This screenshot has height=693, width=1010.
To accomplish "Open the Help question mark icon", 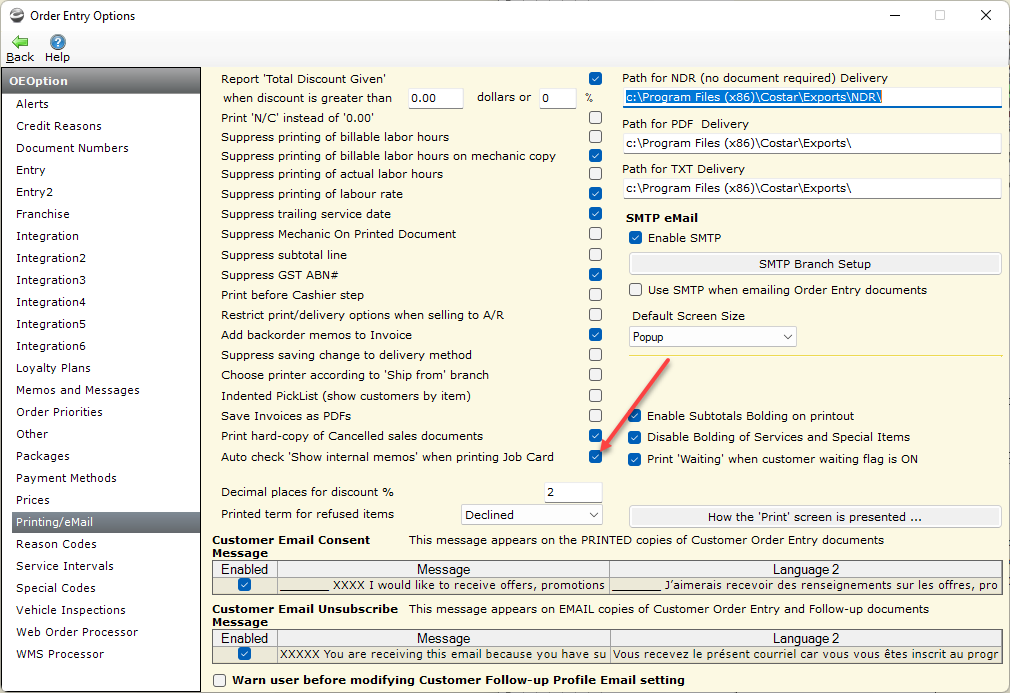I will tap(58, 42).
